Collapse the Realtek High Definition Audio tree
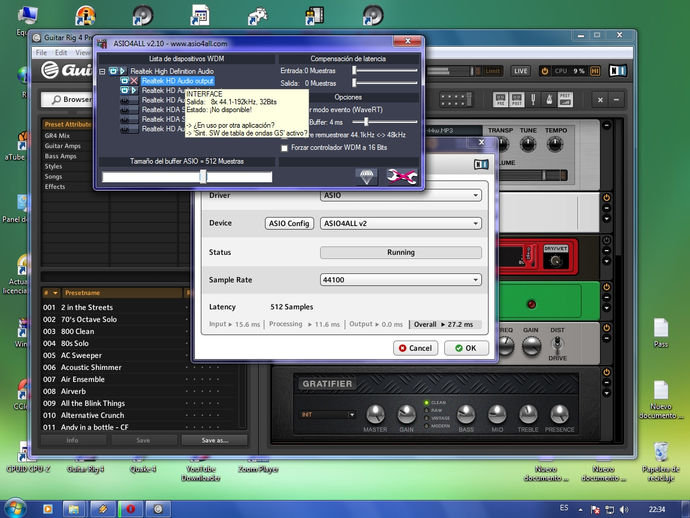 coord(102,71)
